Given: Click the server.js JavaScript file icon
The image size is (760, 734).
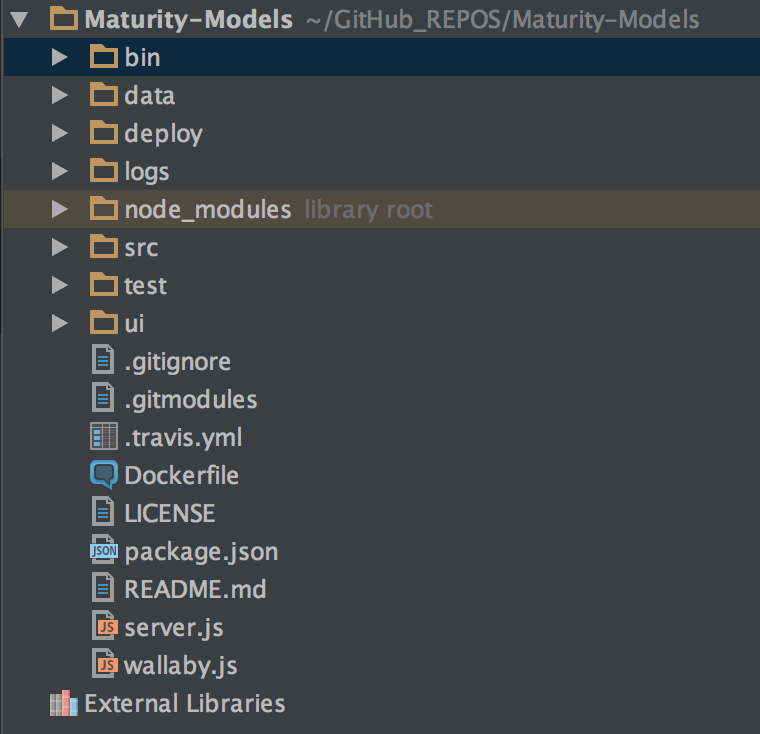Looking at the screenshot, I should pos(104,627).
